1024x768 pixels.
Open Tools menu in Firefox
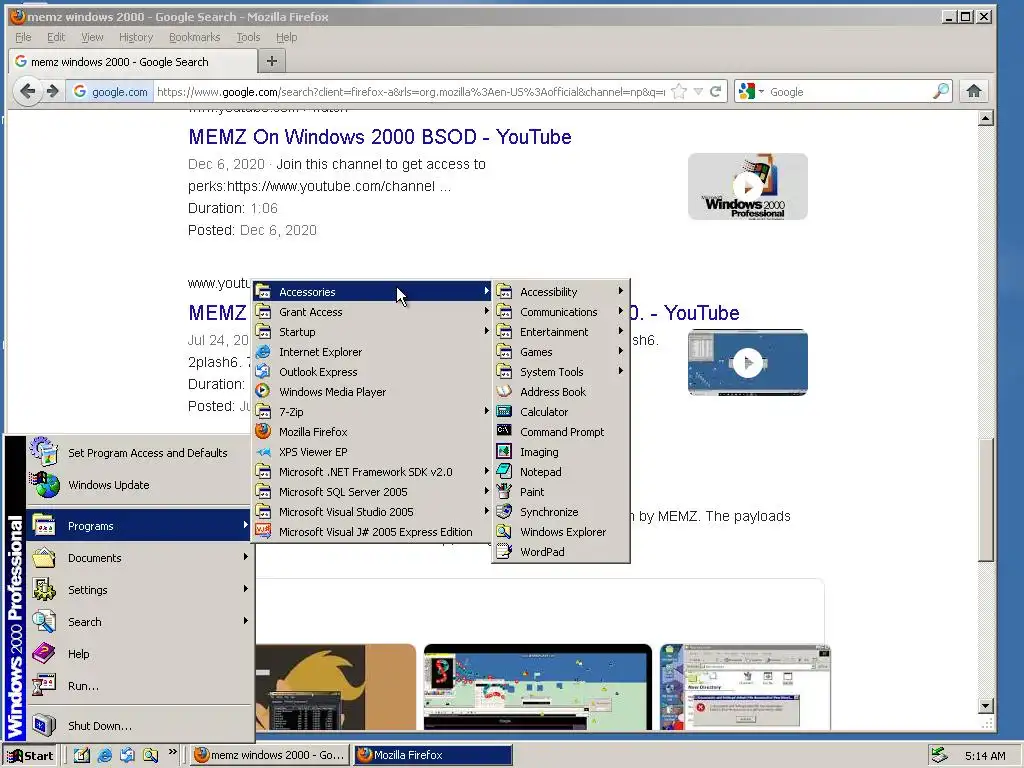[x=248, y=37]
